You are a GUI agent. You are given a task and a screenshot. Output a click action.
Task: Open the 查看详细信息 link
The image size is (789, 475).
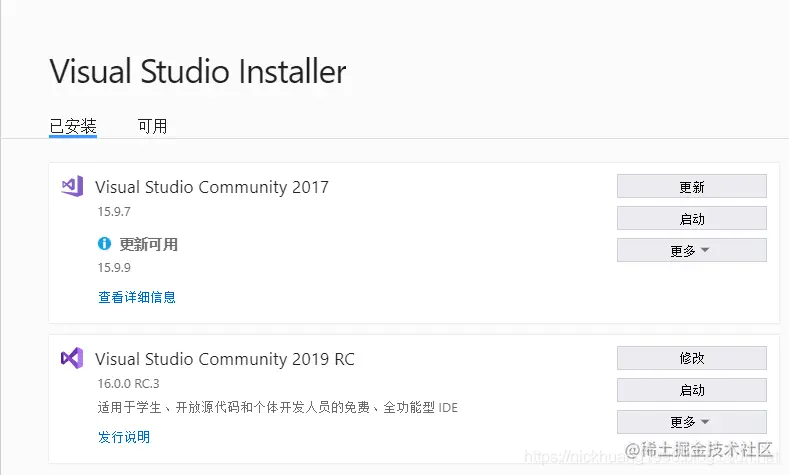point(137,297)
